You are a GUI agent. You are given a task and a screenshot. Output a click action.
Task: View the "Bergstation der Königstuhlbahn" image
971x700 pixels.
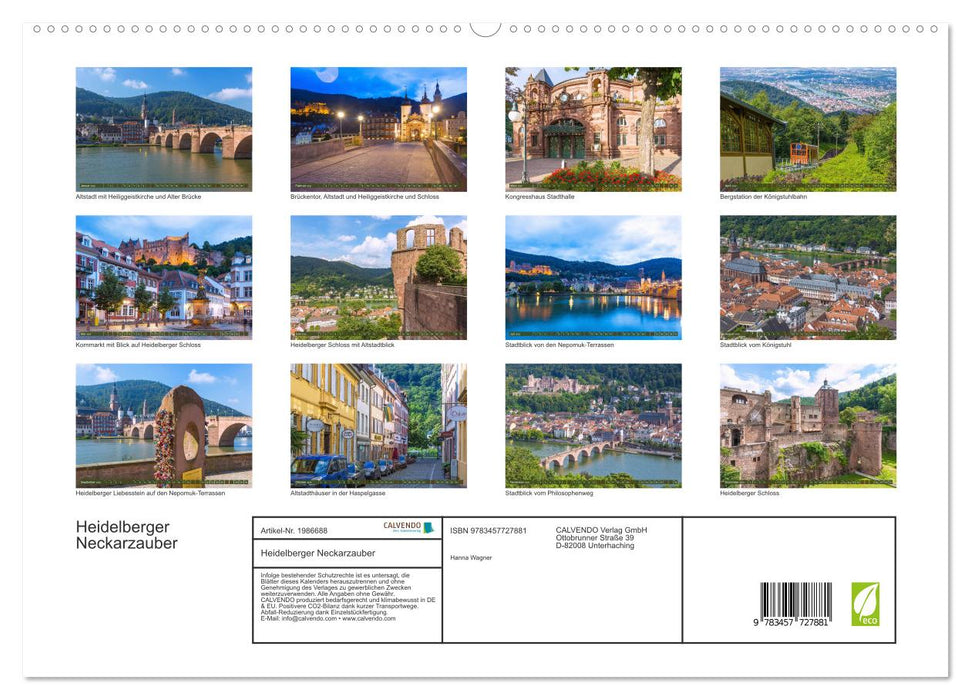tap(808, 128)
